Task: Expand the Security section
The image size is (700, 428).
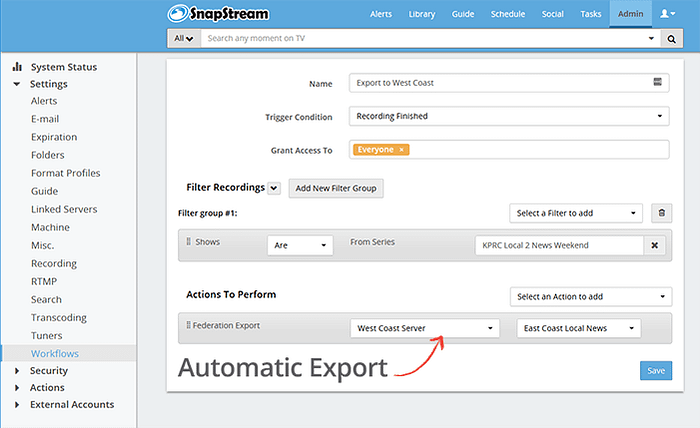Action: click(x=49, y=370)
